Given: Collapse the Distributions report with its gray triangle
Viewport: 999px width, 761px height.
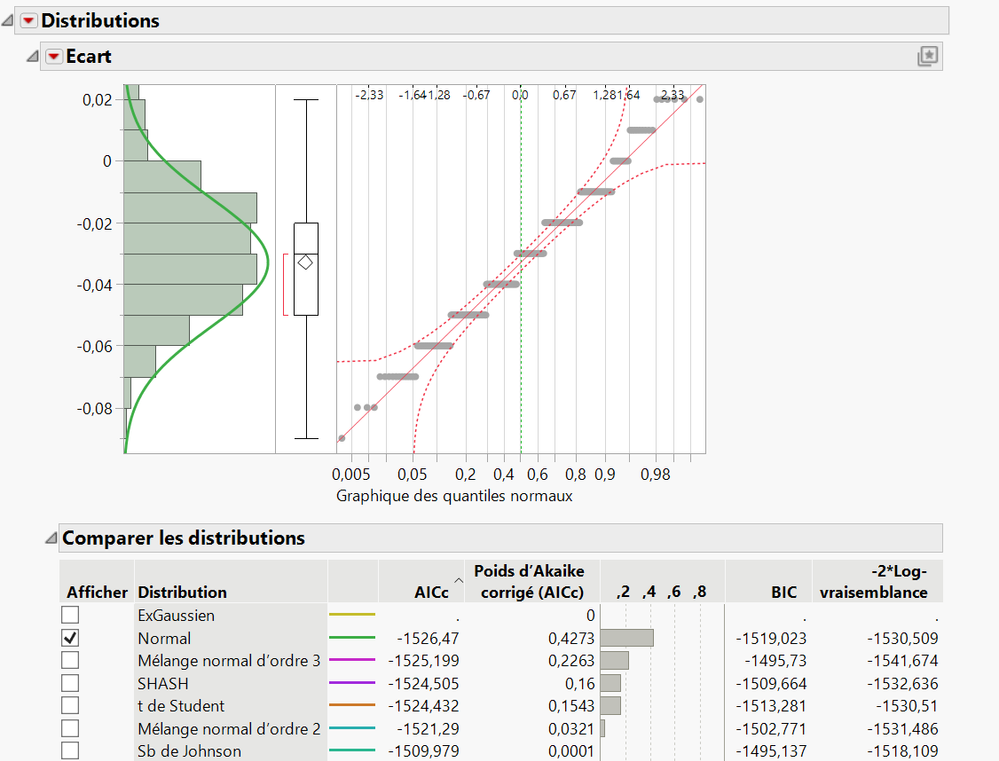Looking at the screenshot, I should (x=8, y=20).
